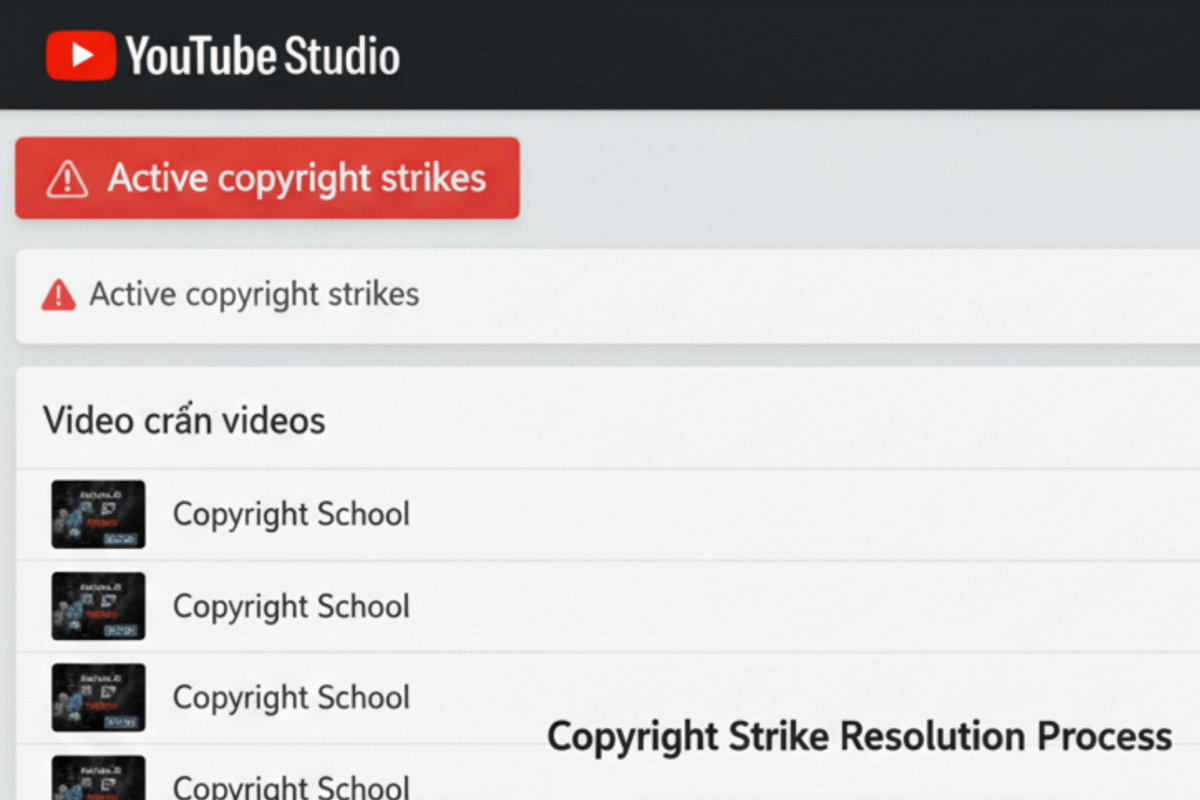Screen dimensions: 1200x800
Task: Open the third Copyright School video thumbnail
Action: point(98,697)
